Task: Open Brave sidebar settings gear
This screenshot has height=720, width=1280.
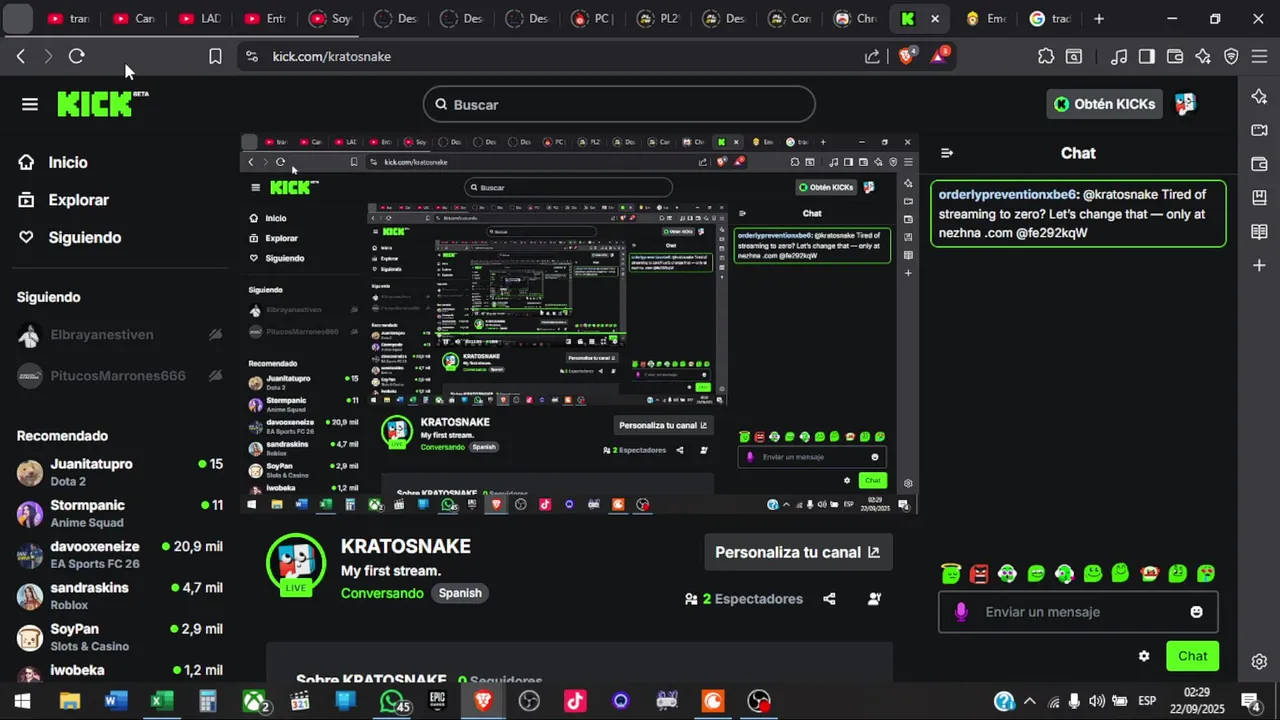Action: [1259, 662]
